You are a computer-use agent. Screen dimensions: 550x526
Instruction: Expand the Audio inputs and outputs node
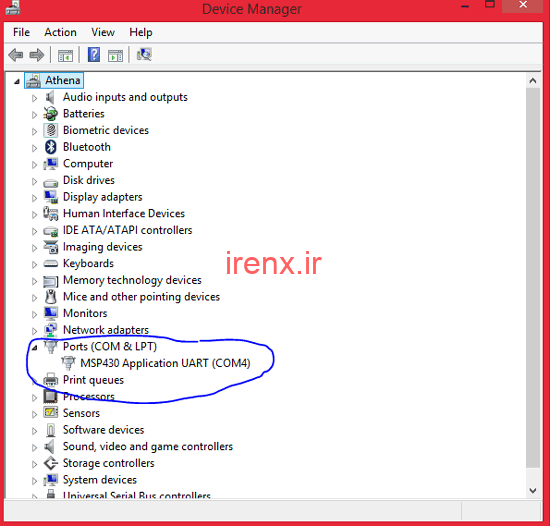pyautogui.click(x=34, y=98)
